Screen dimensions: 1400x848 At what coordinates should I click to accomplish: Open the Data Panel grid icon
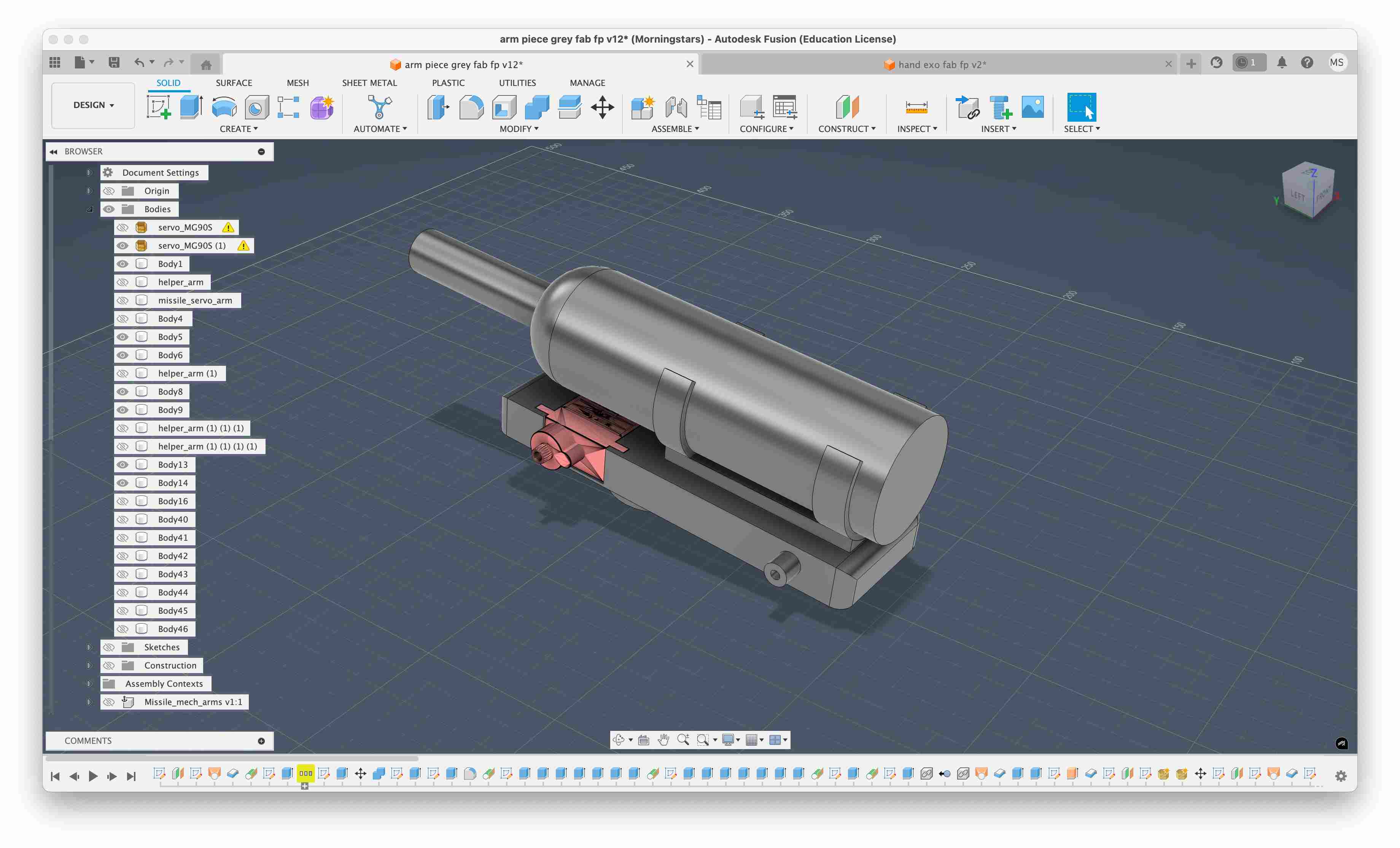click(55, 62)
